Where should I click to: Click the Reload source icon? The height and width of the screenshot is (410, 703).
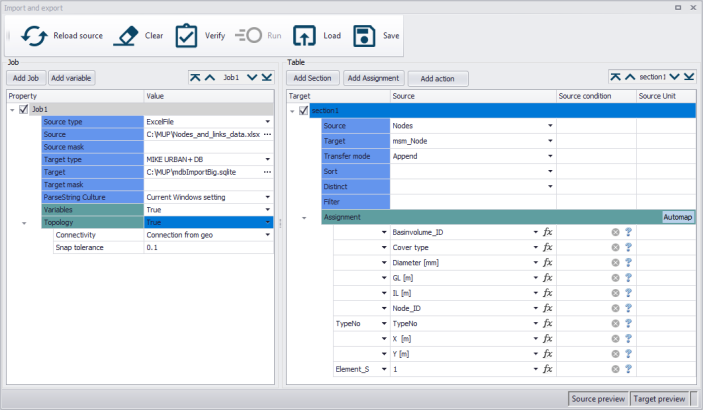pos(34,36)
